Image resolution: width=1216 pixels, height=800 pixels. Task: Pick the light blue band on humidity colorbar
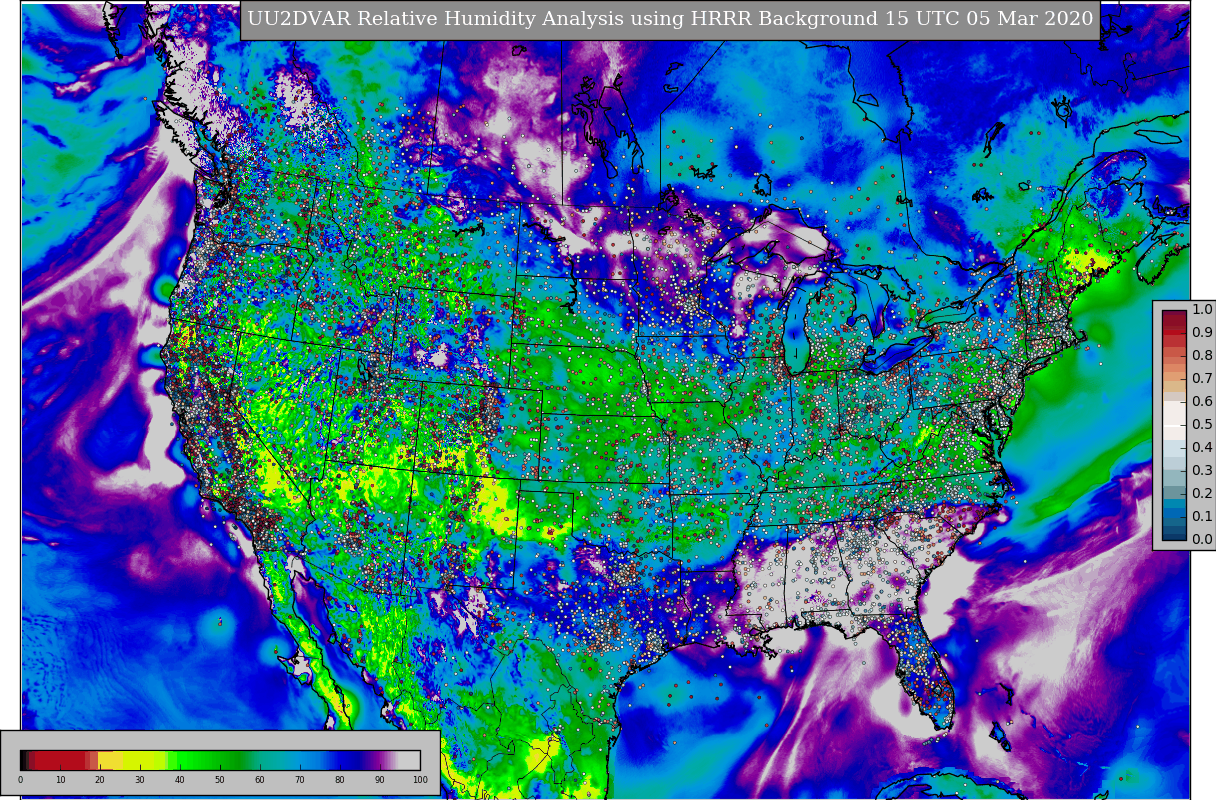coord(300,760)
